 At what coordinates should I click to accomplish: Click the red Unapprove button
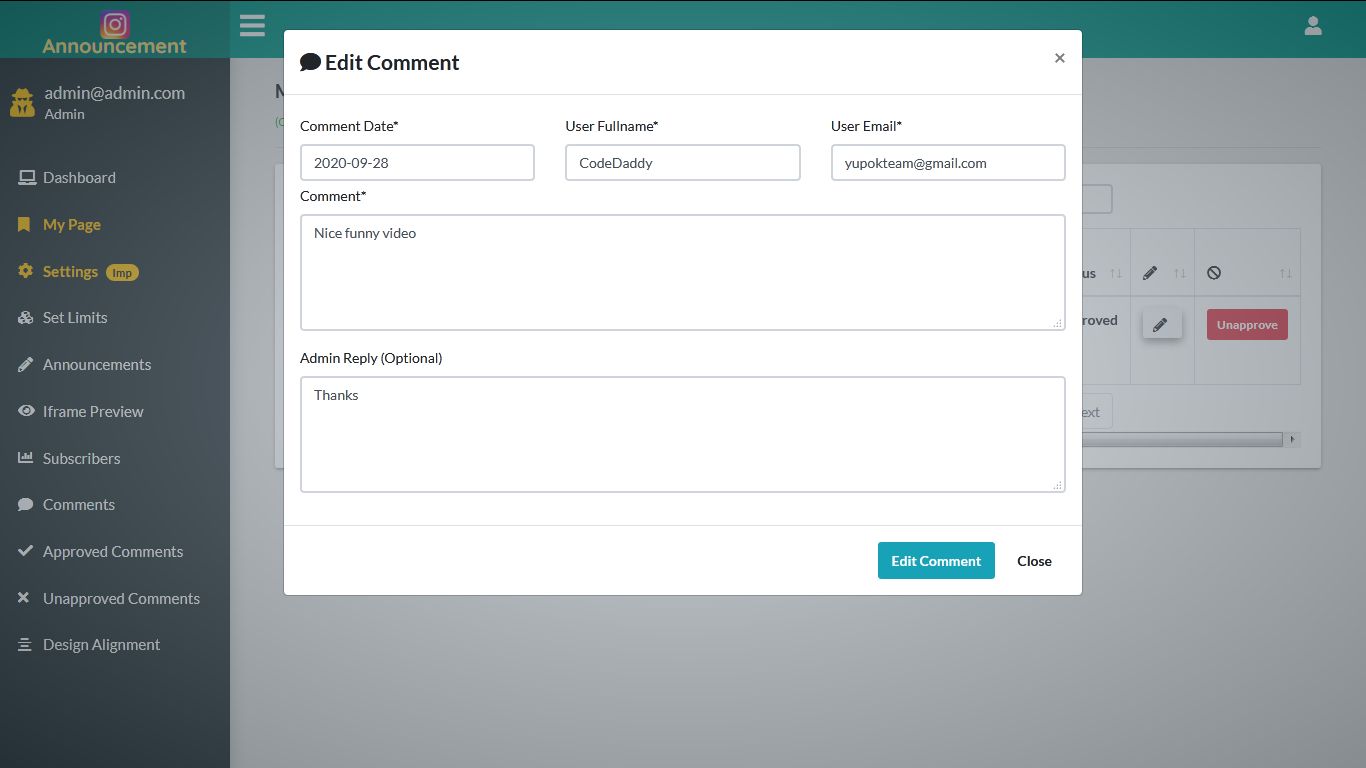coord(1246,323)
